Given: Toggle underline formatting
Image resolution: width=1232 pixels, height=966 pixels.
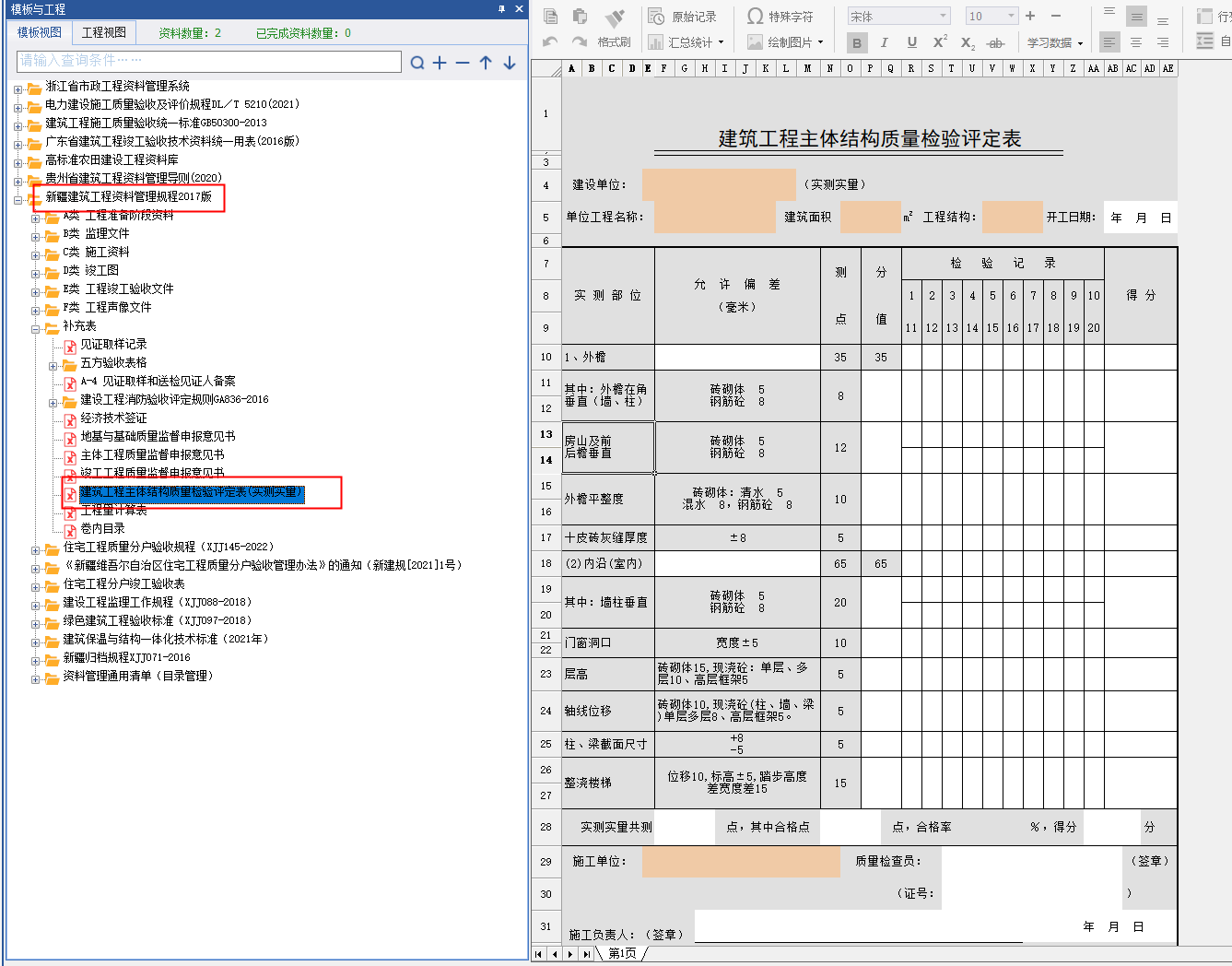Looking at the screenshot, I should coord(911,42).
